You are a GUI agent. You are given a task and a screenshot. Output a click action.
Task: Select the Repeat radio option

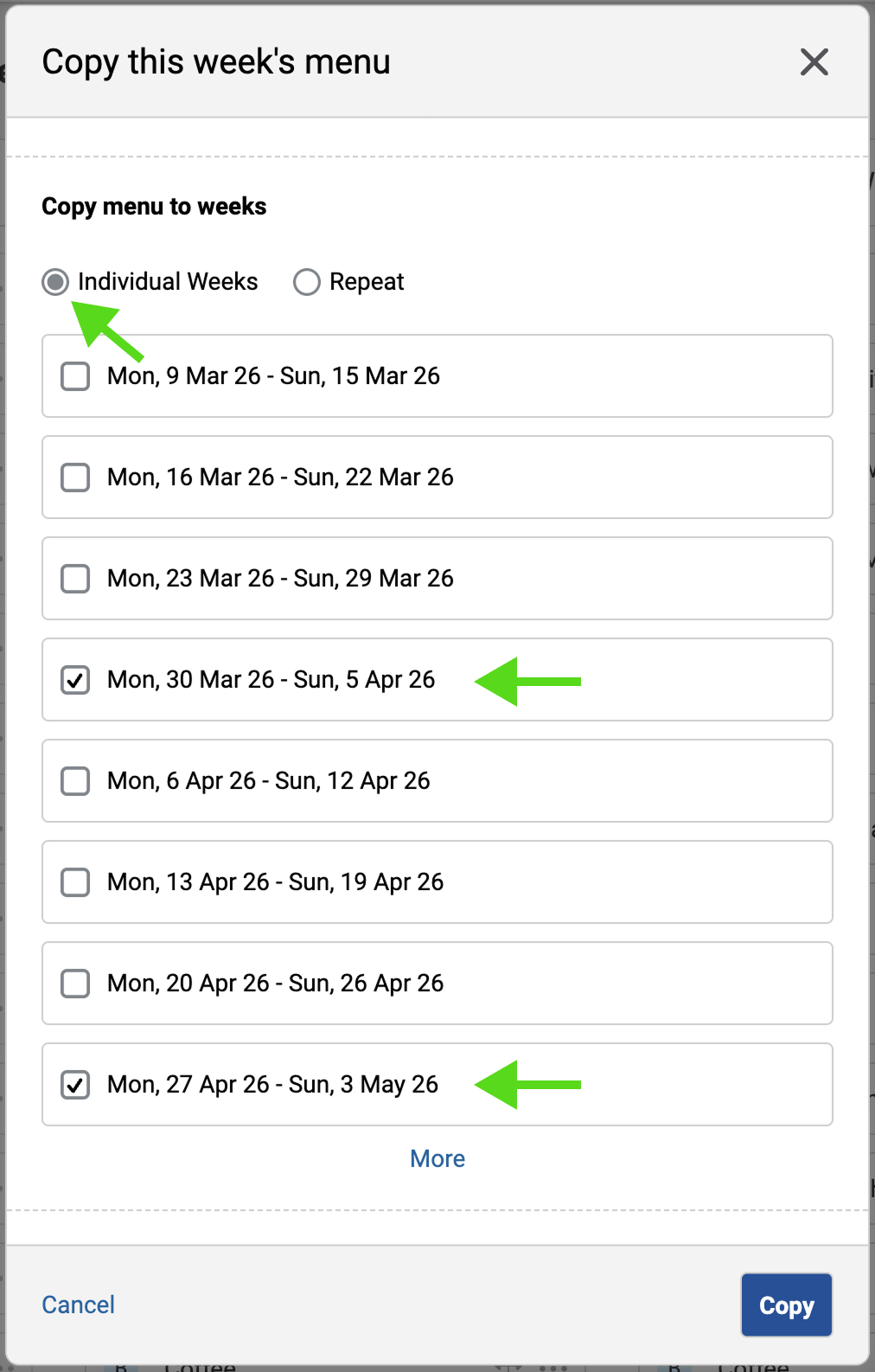point(306,282)
